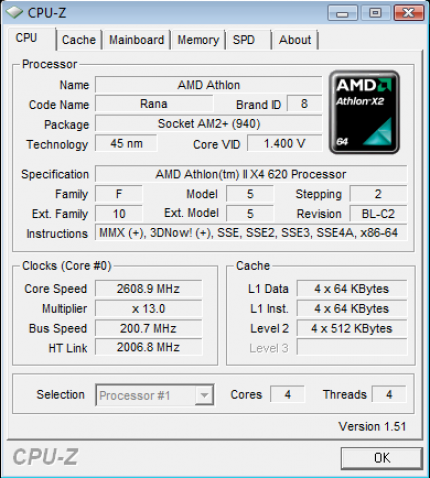Click the Package field Socket AM2+ (940)

coord(209,124)
